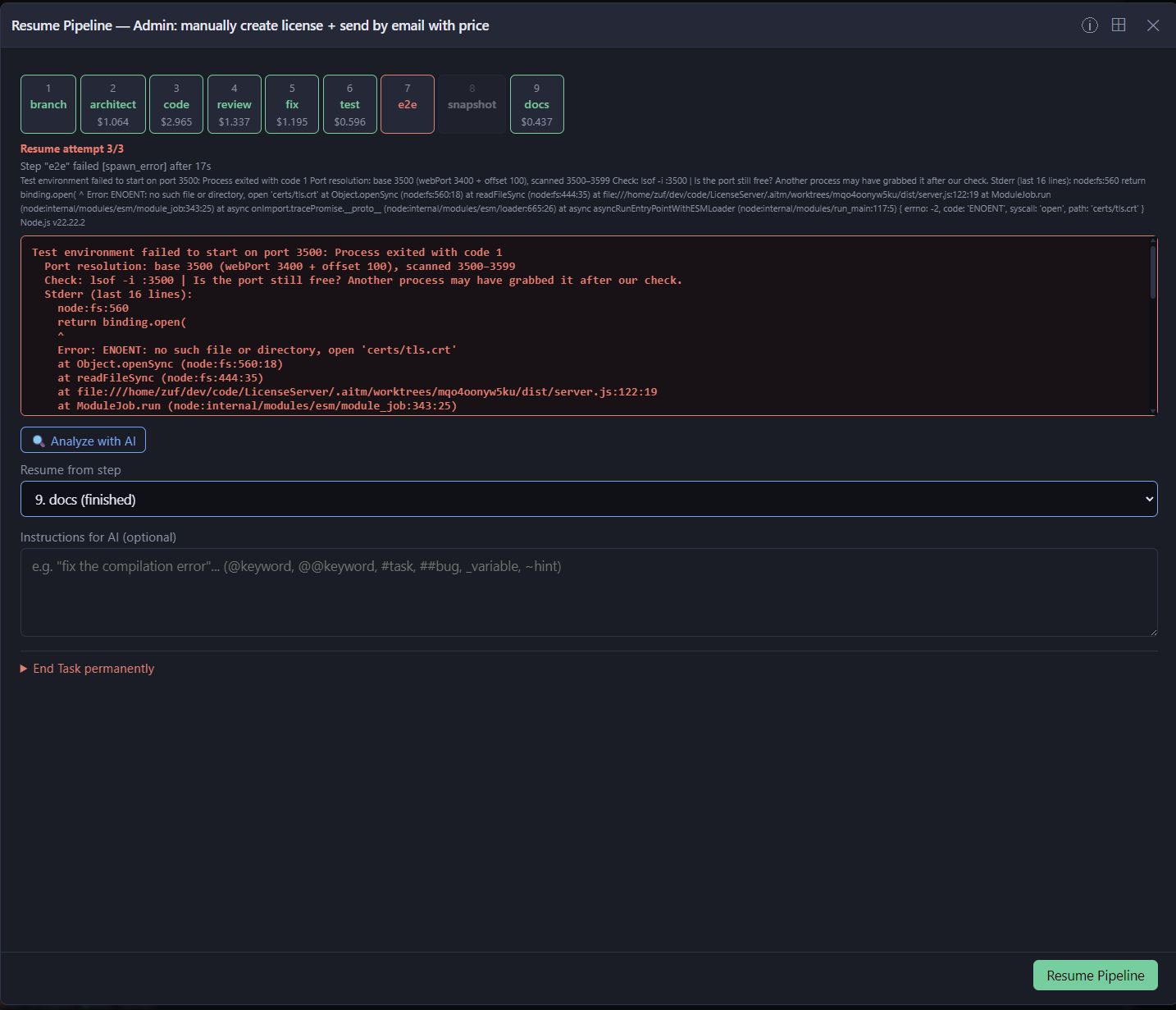
Task: Select pipeline step 4 review
Action: click(x=235, y=104)
